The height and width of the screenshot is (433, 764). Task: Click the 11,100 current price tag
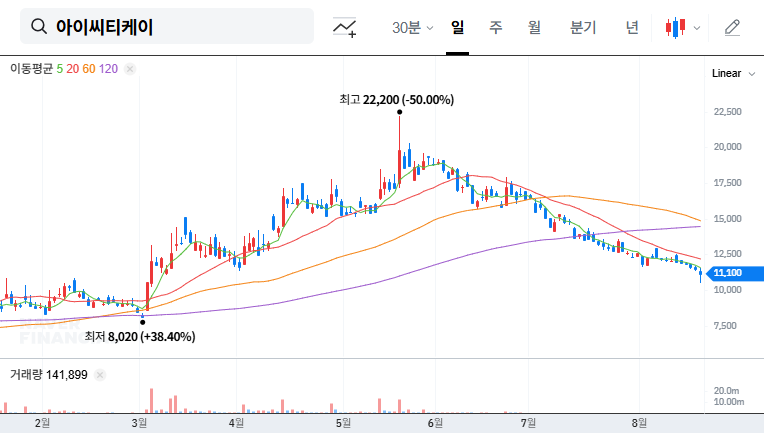tap(725, 273)
